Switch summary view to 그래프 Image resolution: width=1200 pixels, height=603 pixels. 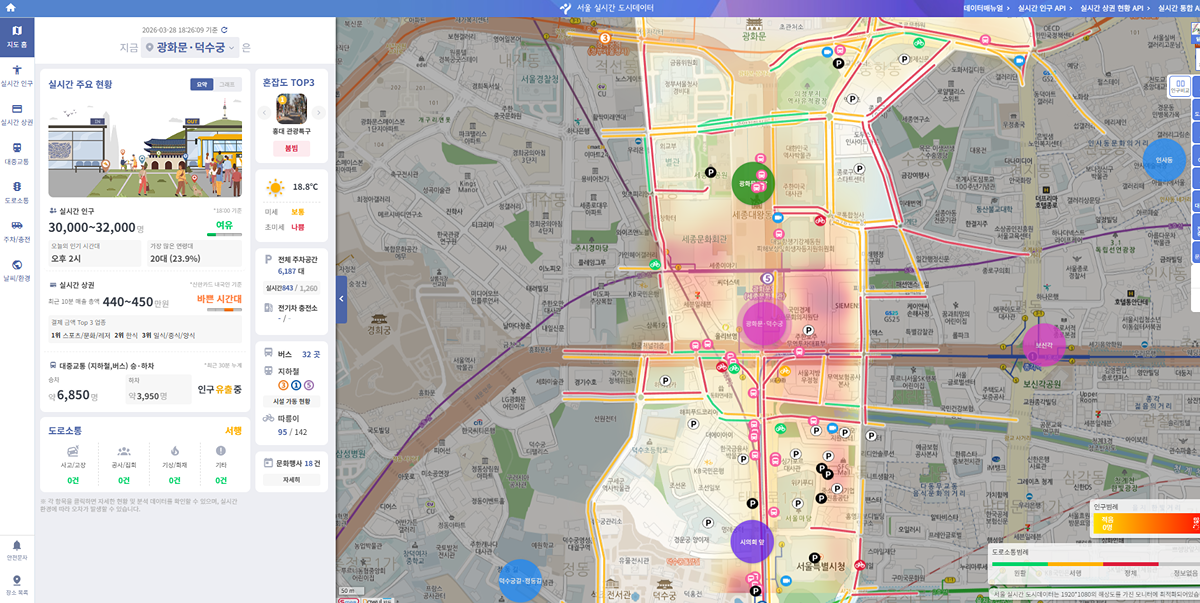point(228,84)
